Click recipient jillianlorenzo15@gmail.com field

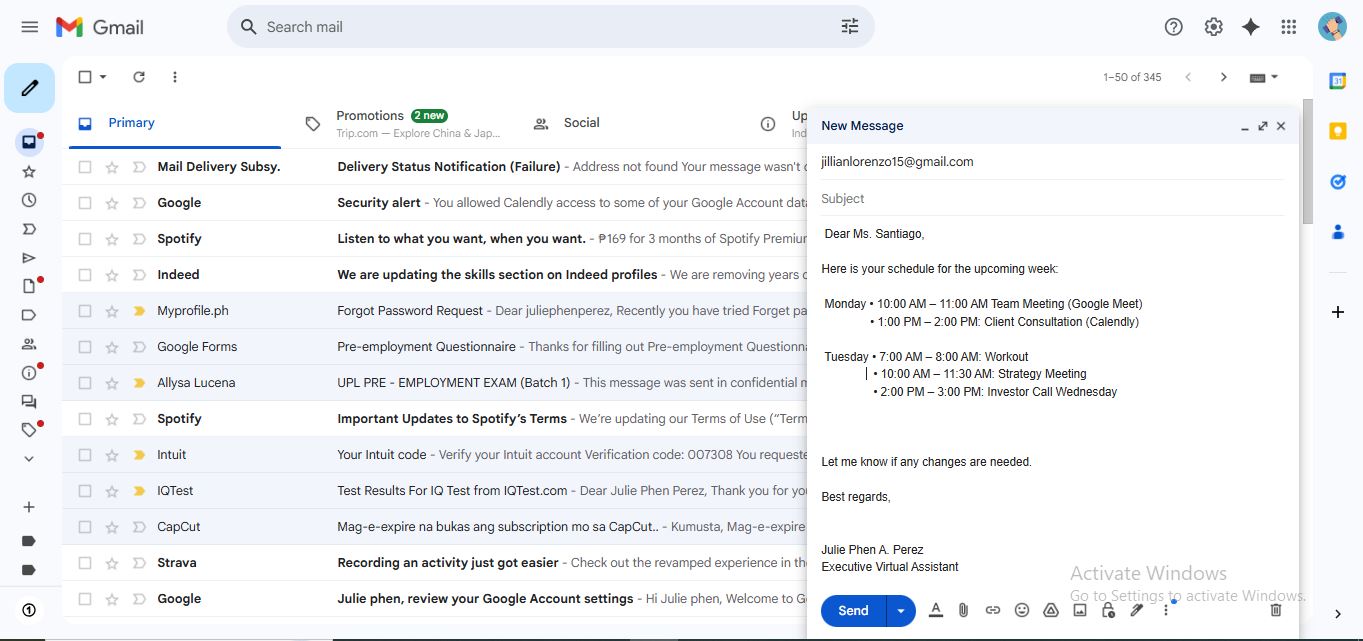(x=1052, y=161)
